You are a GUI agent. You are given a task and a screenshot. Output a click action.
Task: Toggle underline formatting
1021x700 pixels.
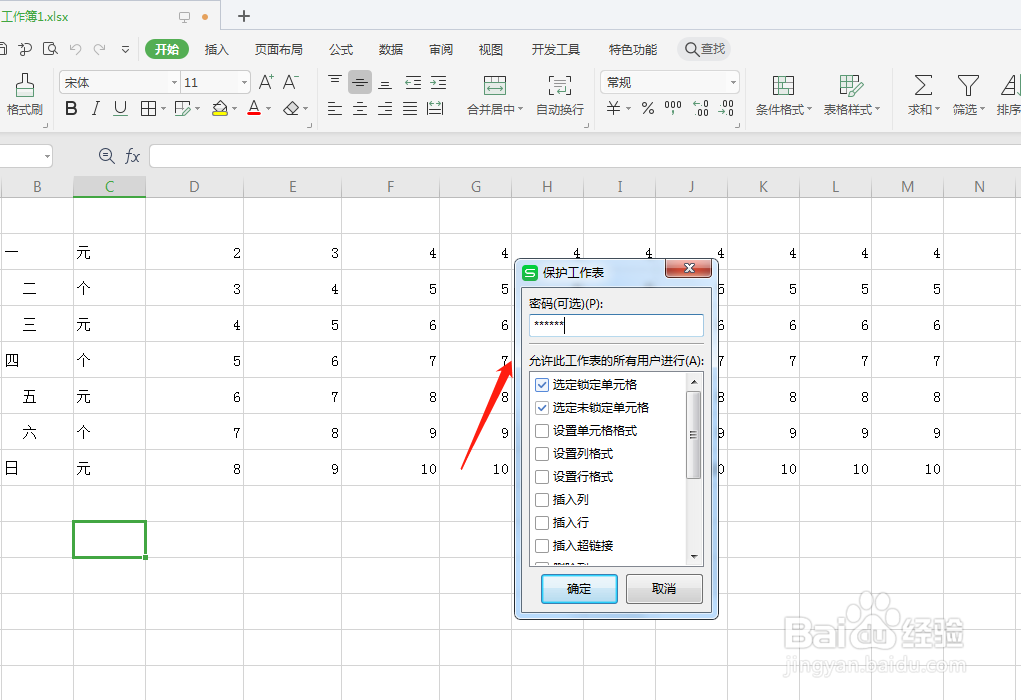[120, 108]
